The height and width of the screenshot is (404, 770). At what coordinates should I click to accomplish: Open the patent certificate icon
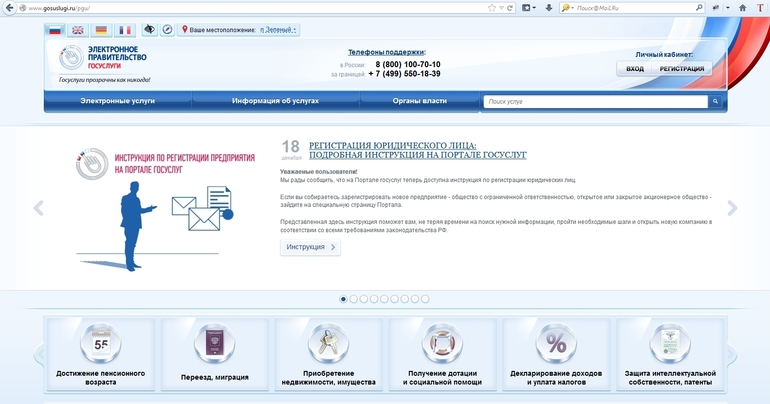[x=670, y=343]
